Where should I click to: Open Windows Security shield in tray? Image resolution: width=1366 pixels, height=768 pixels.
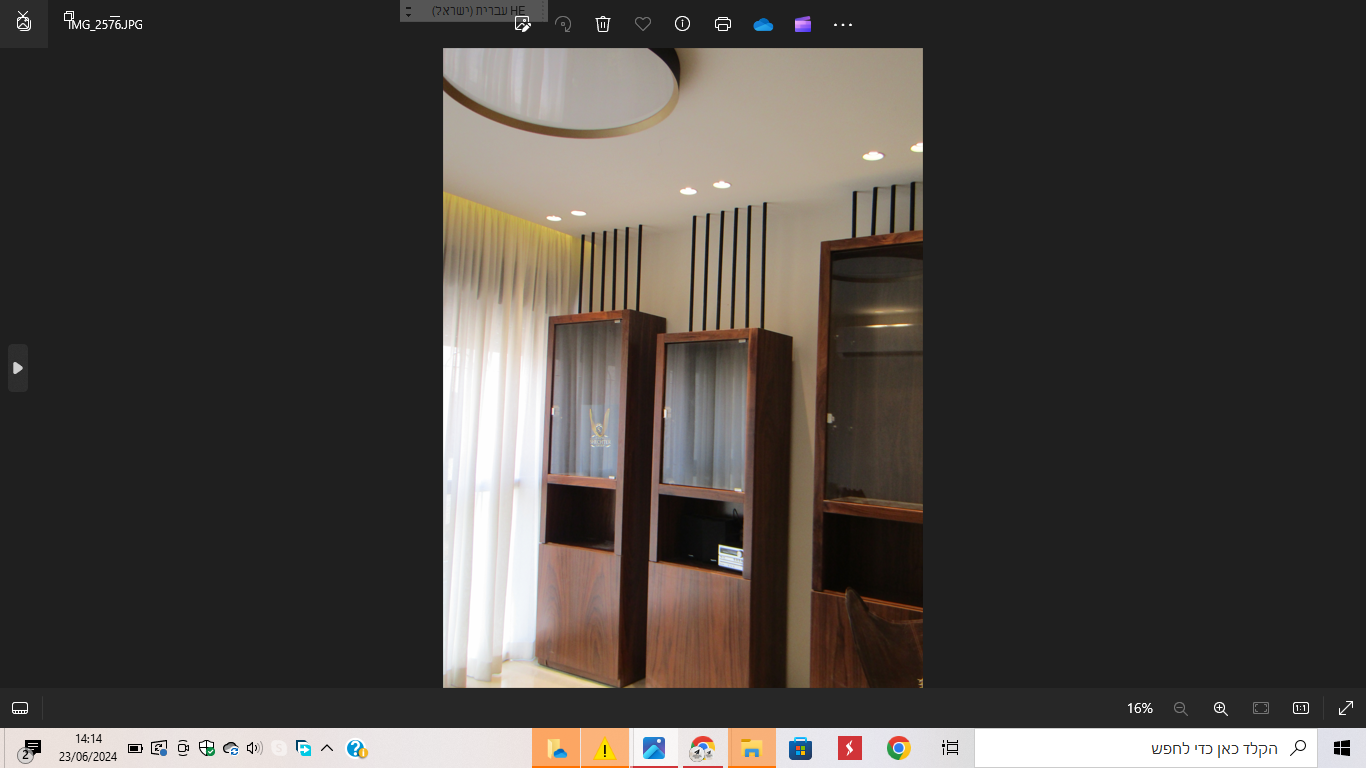click(x=207, y=748)
